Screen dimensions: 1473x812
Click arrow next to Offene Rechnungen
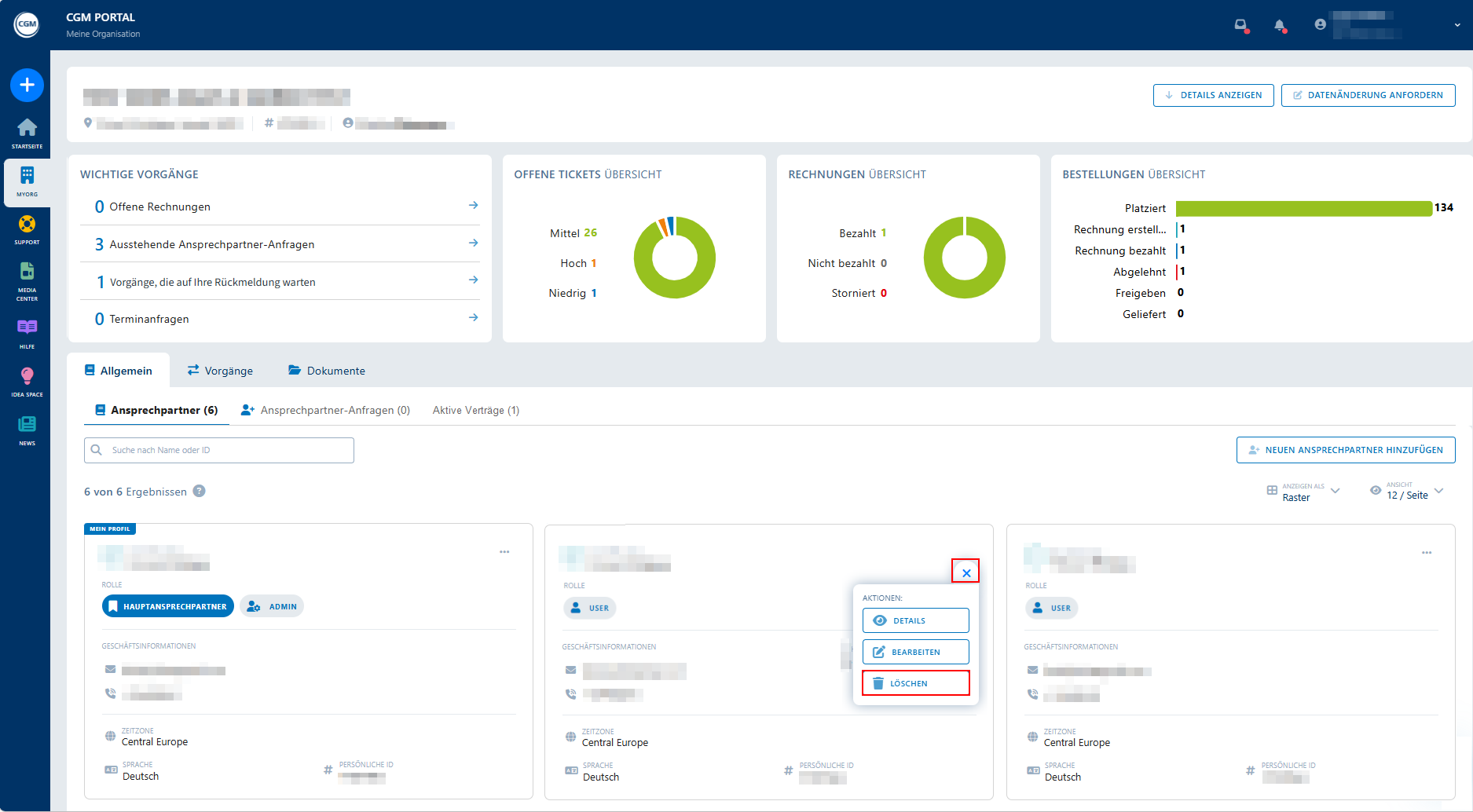[473, 205]
